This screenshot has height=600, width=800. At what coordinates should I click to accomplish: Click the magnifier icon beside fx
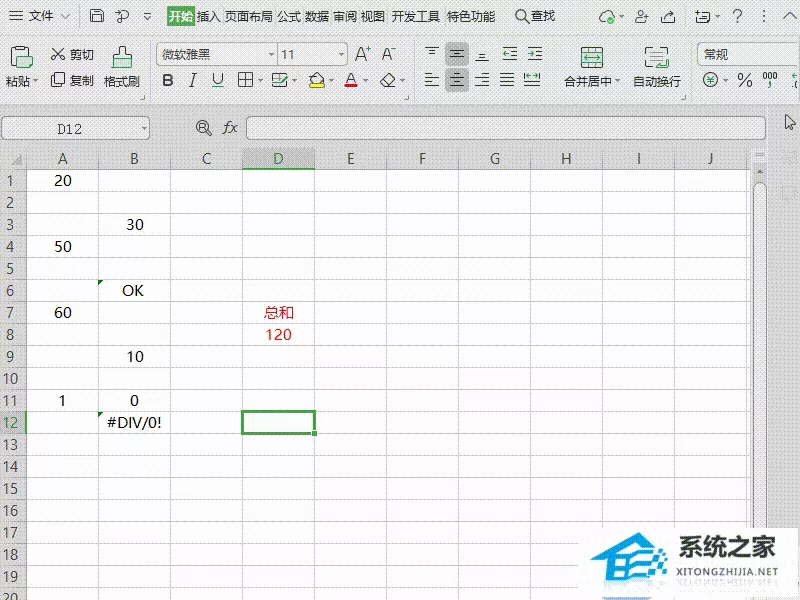[x=204, y=128]
